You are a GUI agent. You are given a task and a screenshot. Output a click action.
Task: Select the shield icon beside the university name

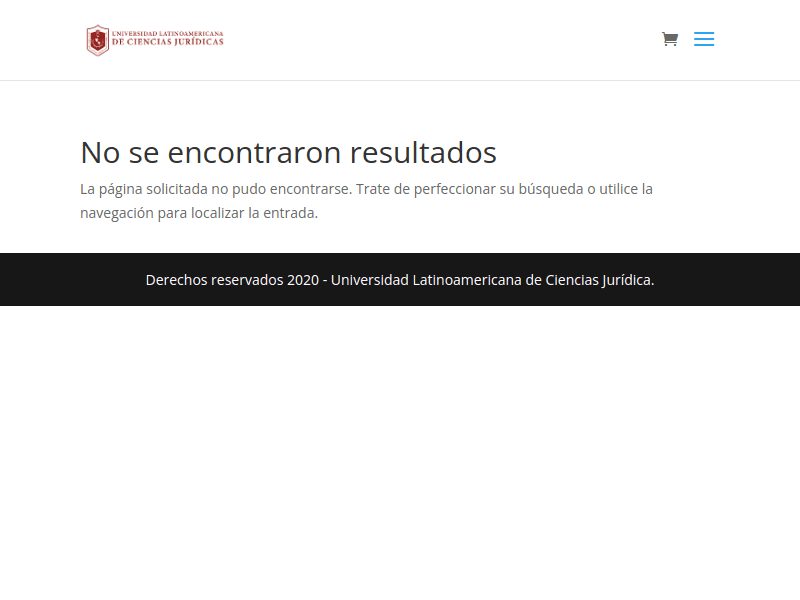point(98,40)
